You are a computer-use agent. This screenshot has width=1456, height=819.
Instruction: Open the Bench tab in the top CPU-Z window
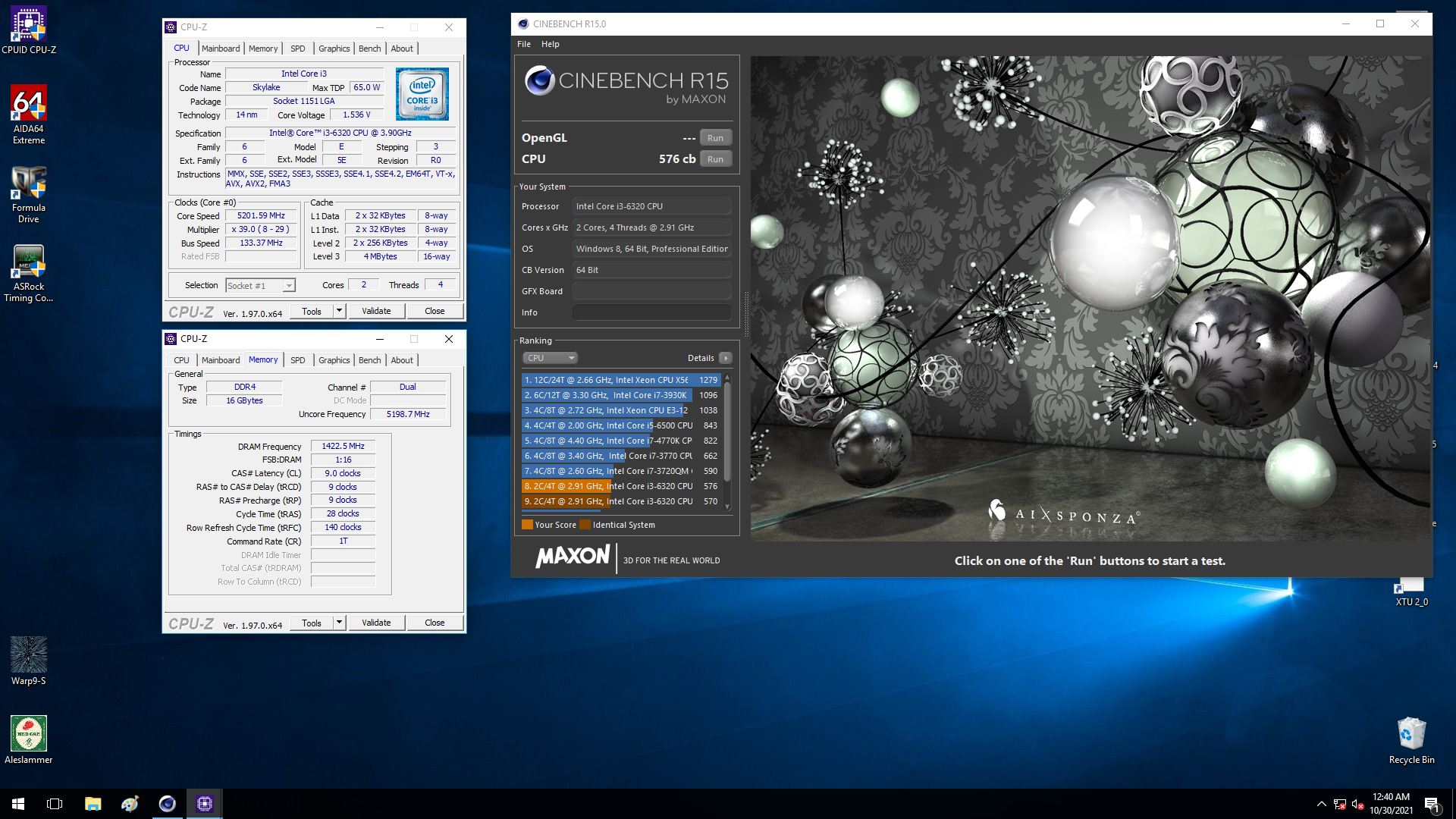(369, 49)
